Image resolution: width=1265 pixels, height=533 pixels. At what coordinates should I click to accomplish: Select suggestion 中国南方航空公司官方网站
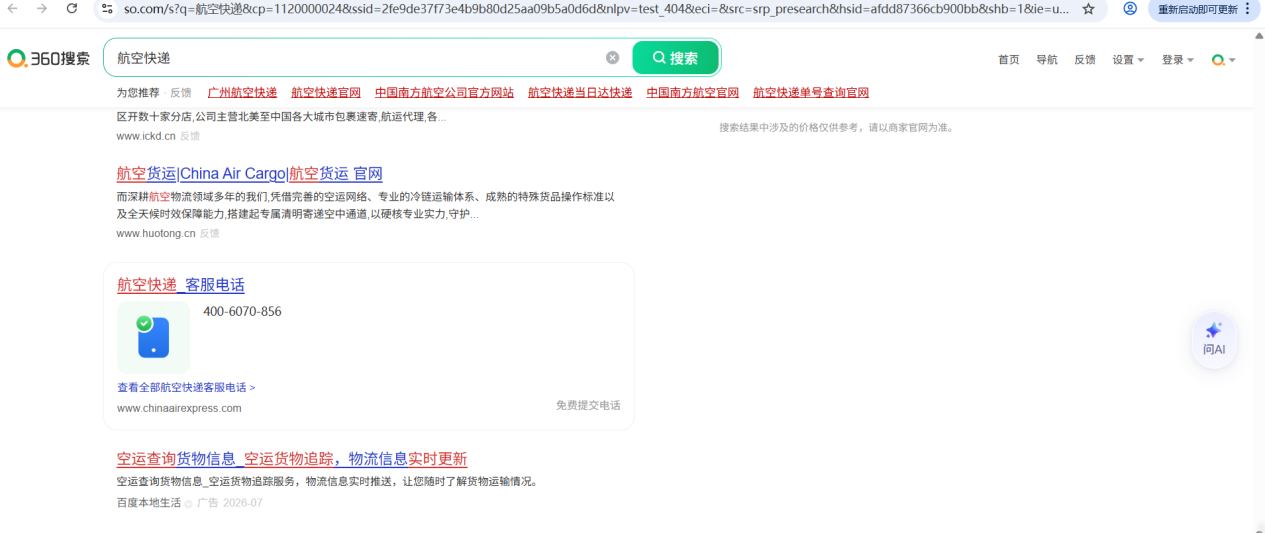coord(444,93)
